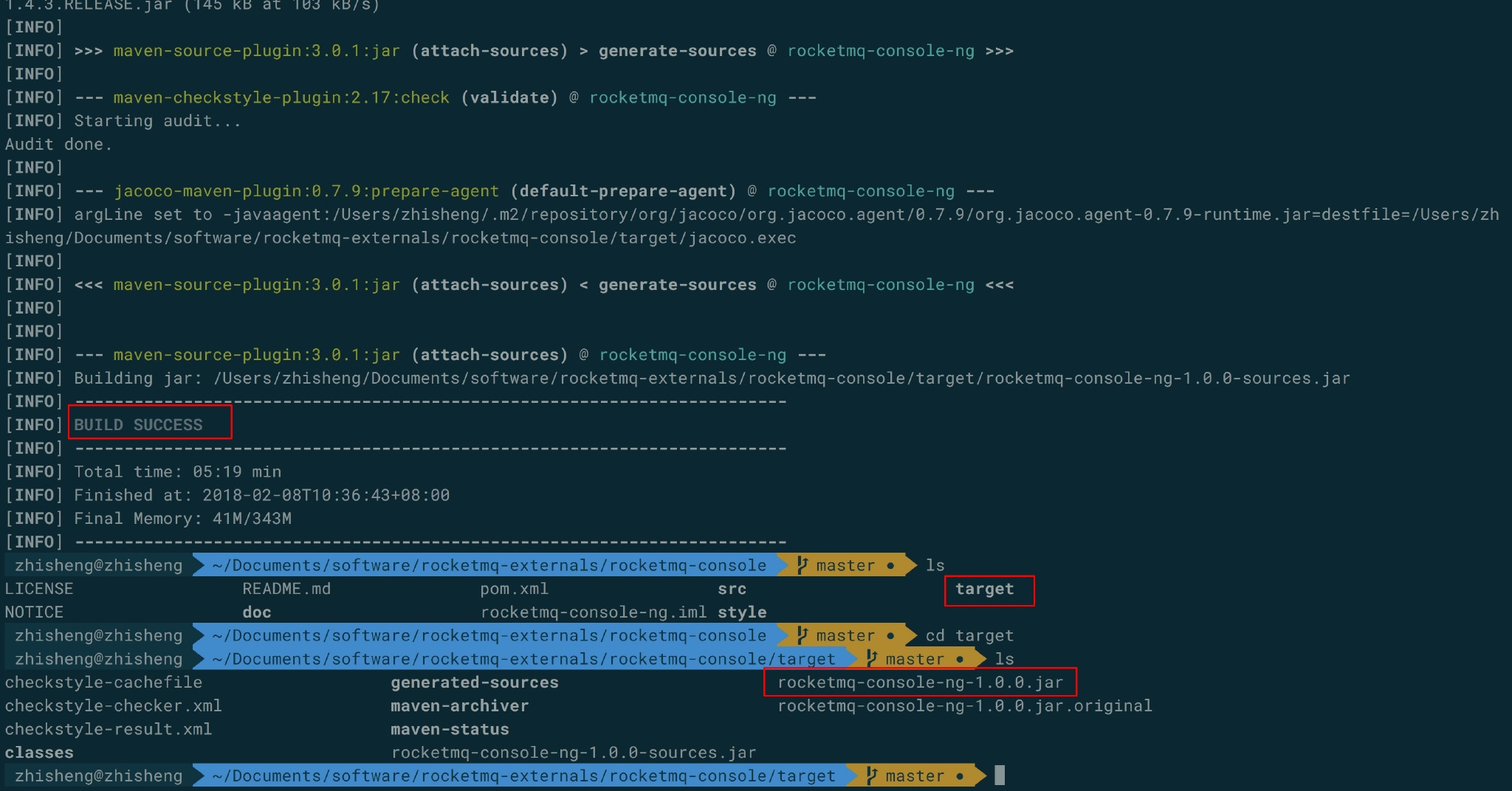Click the 'BUILD SUCCESS' text
1512x791 pixels.
click(x=138, y=424)
